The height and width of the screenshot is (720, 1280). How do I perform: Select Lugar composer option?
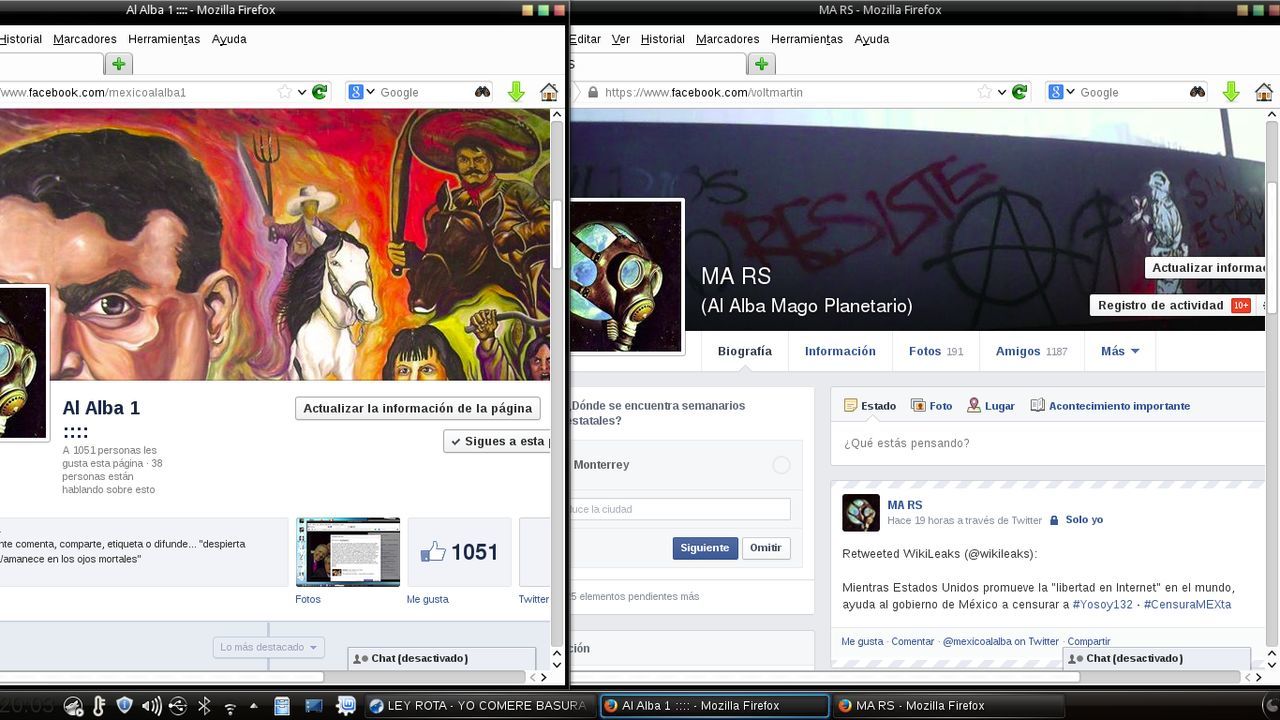pos(990,406)
